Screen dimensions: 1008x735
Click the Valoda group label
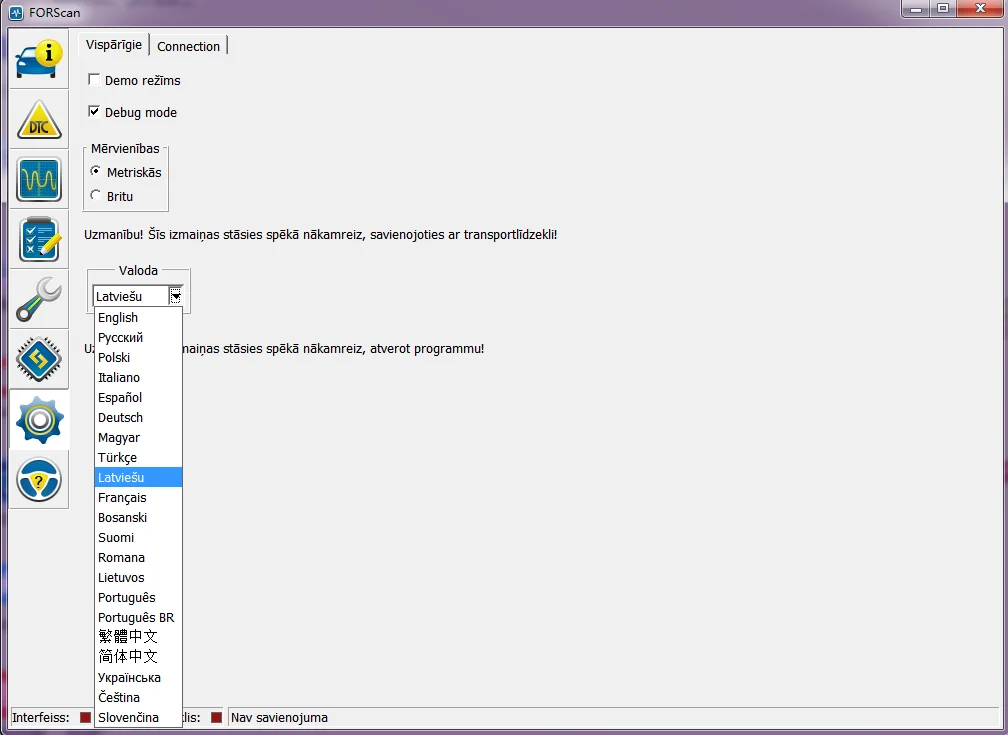click(138, 270)
